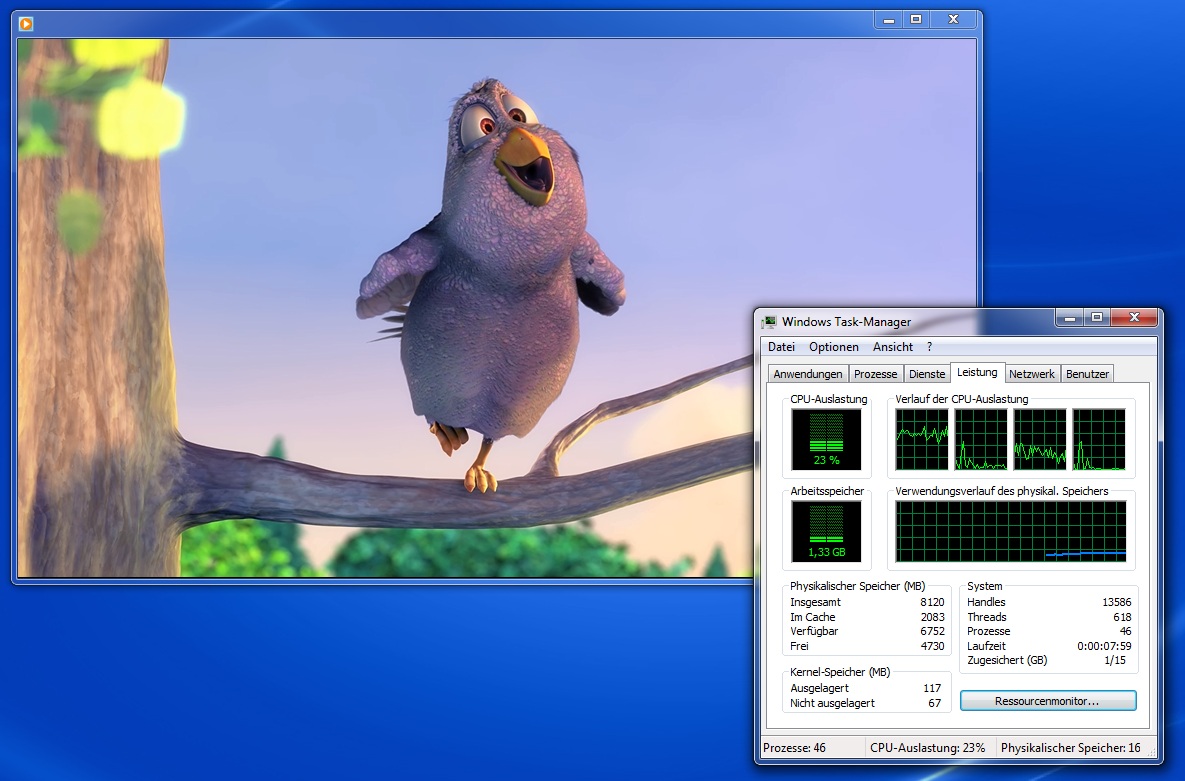This screenshot has width=1185, height=781.
Task: Switch to the Prozesse tab
Action: click(875, 374)
